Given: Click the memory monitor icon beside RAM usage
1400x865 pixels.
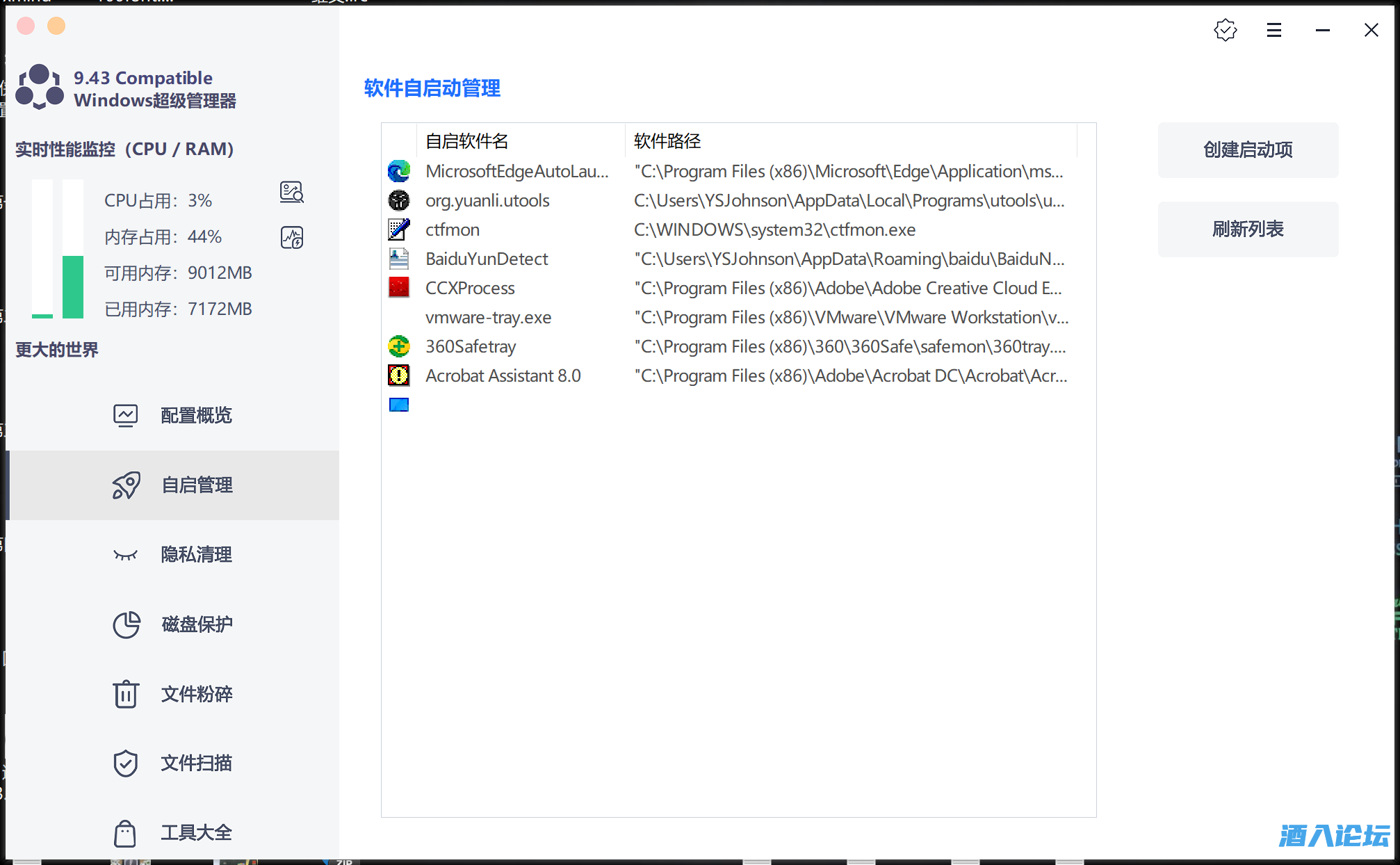Looking at the screenshot, I should (x=291, y=238).
